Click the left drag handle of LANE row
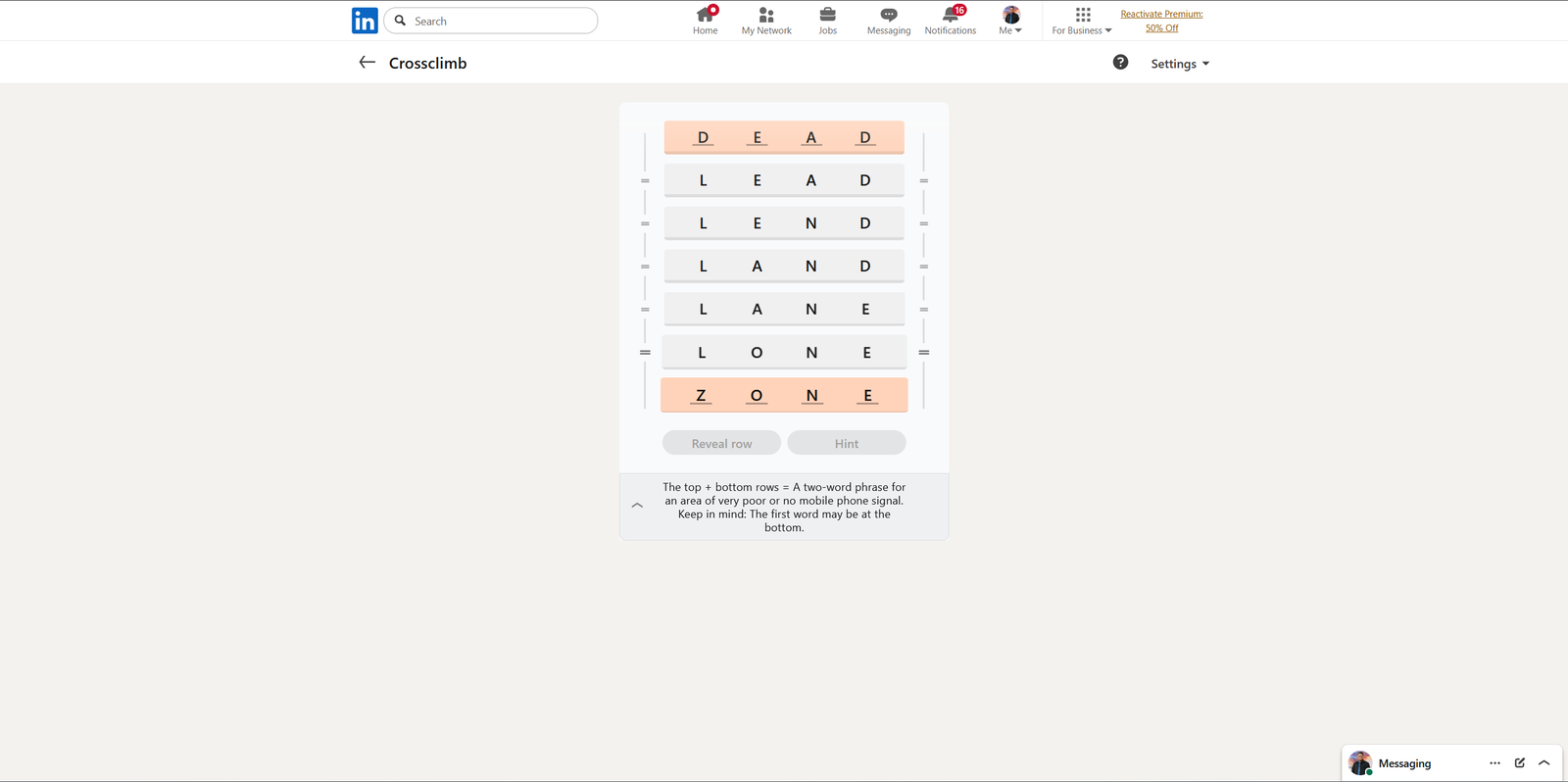 pos(645,310)
